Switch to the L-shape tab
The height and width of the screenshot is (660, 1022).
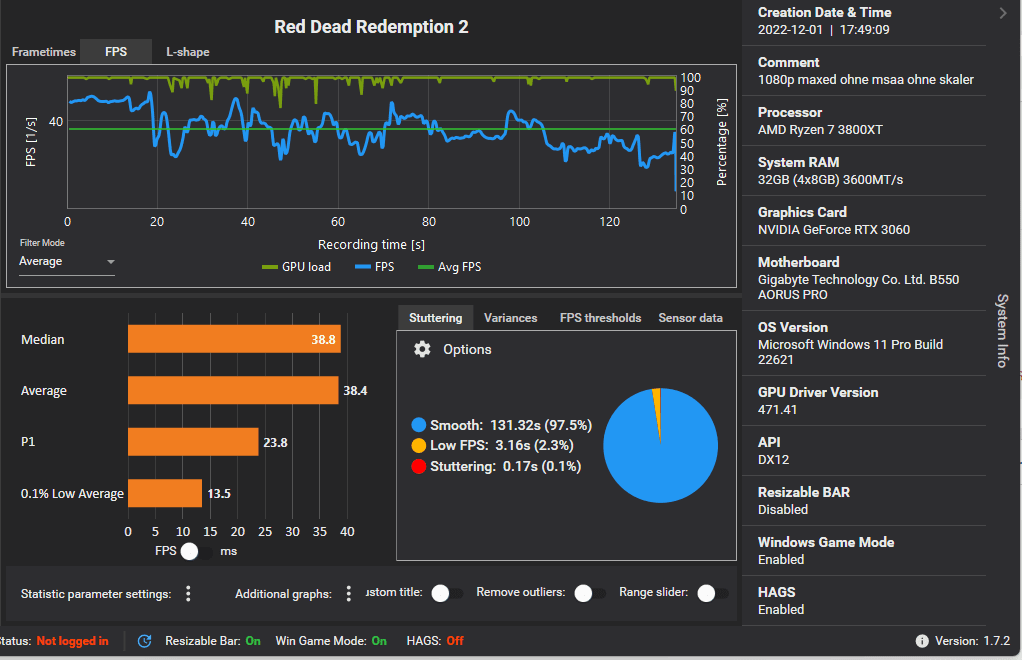pyautogui.click(x=188, y=51)
